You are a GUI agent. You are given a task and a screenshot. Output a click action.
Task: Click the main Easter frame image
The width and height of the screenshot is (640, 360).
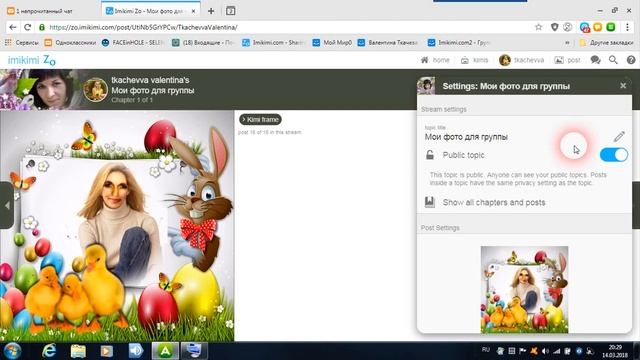tap(117, 226)
